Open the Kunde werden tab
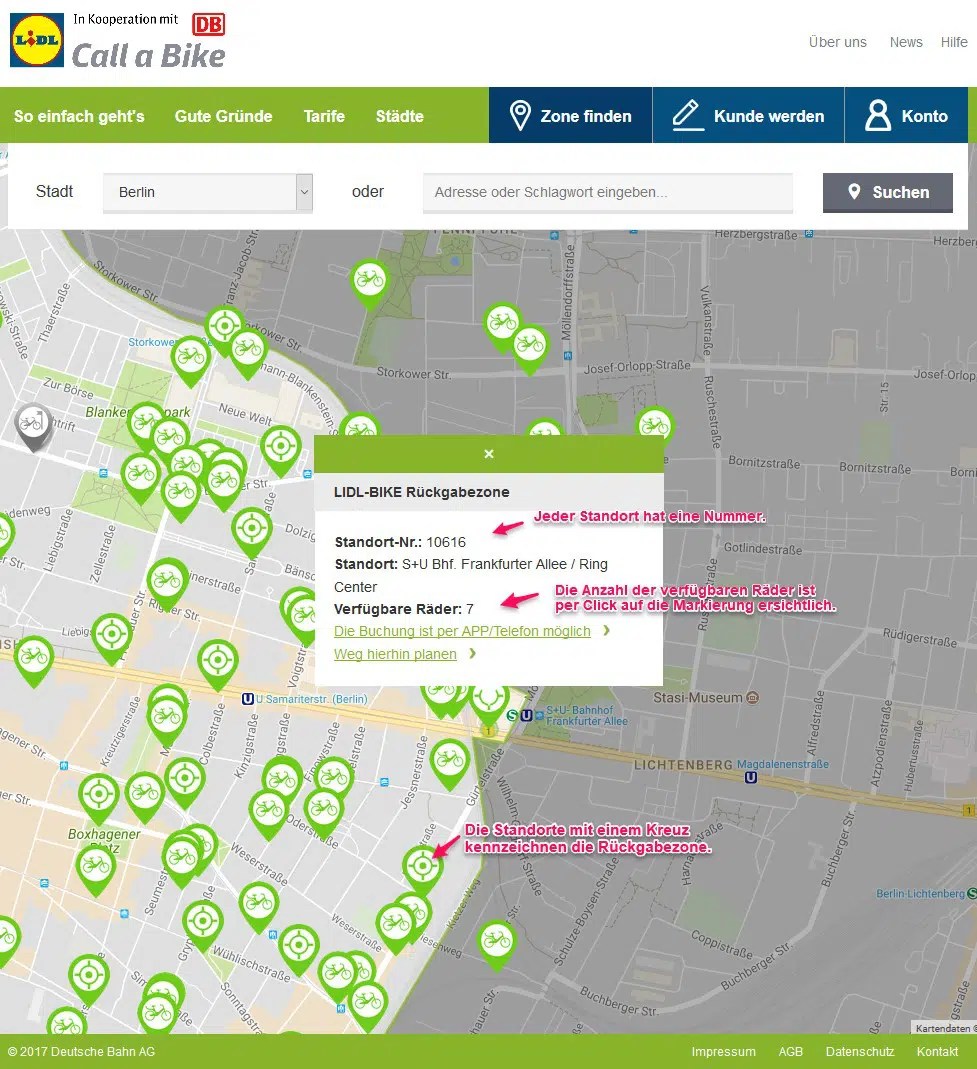 (749, 115)
